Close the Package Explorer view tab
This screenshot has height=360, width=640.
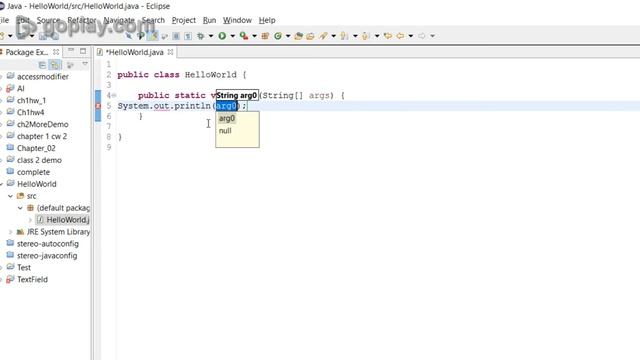point(56,52)
